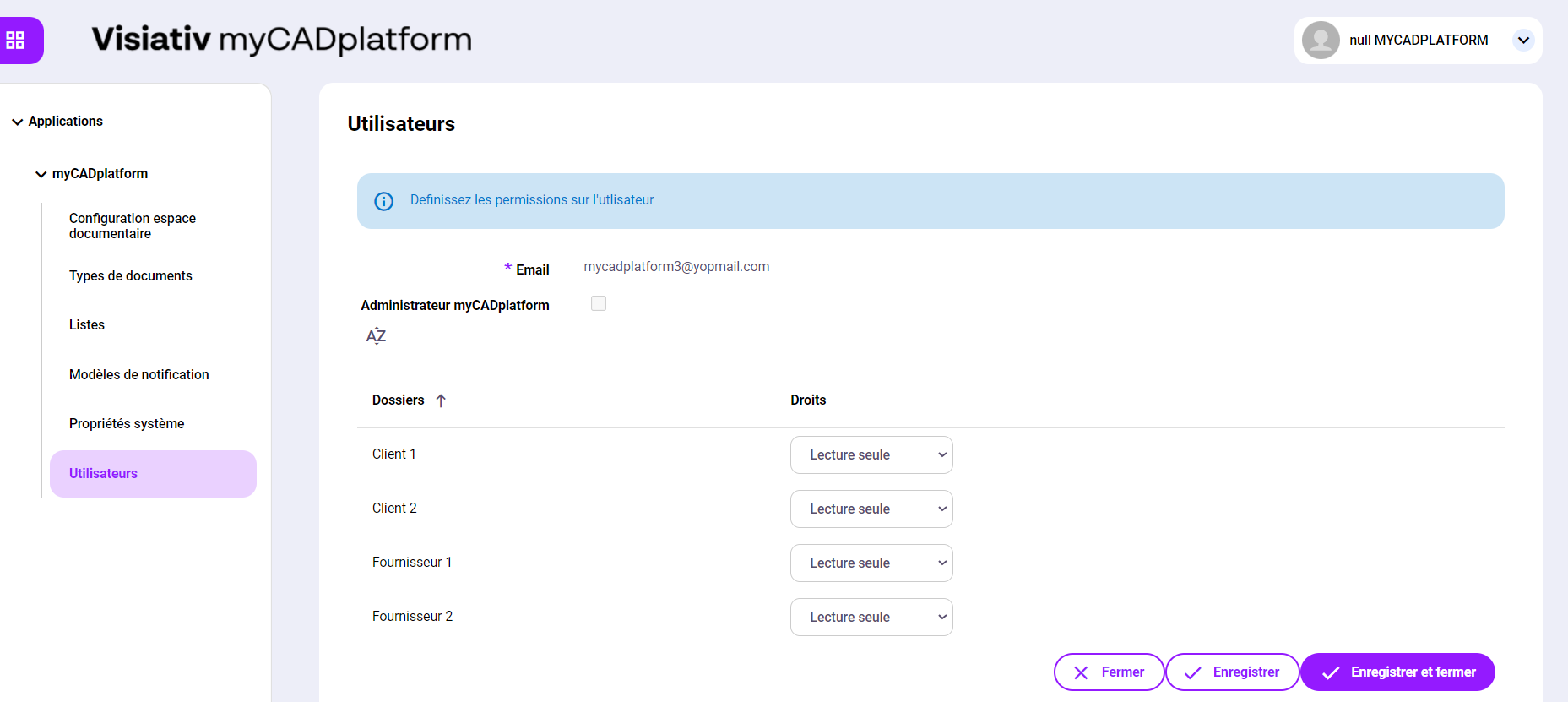Open the Droits dropdown for Fournisseur 2
Viewport: 1568px width, 702px height.
click(x=871, y=618)
